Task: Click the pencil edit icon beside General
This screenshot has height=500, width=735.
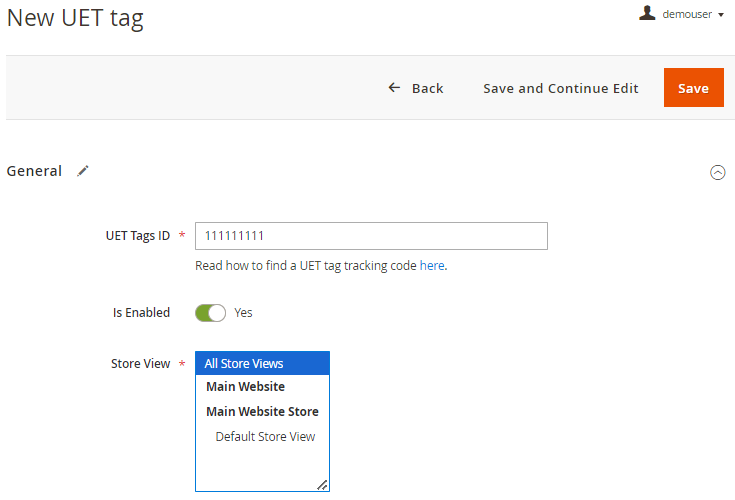Action: (x=83, y=171)
